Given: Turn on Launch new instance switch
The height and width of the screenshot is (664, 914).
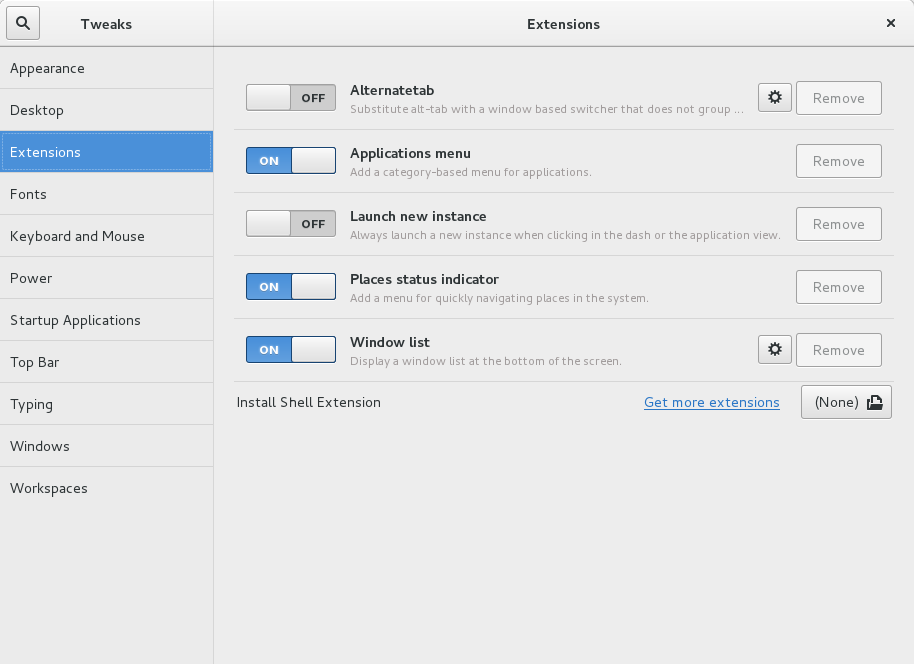Looking at the screenshot, I should (x=291, y=223).
